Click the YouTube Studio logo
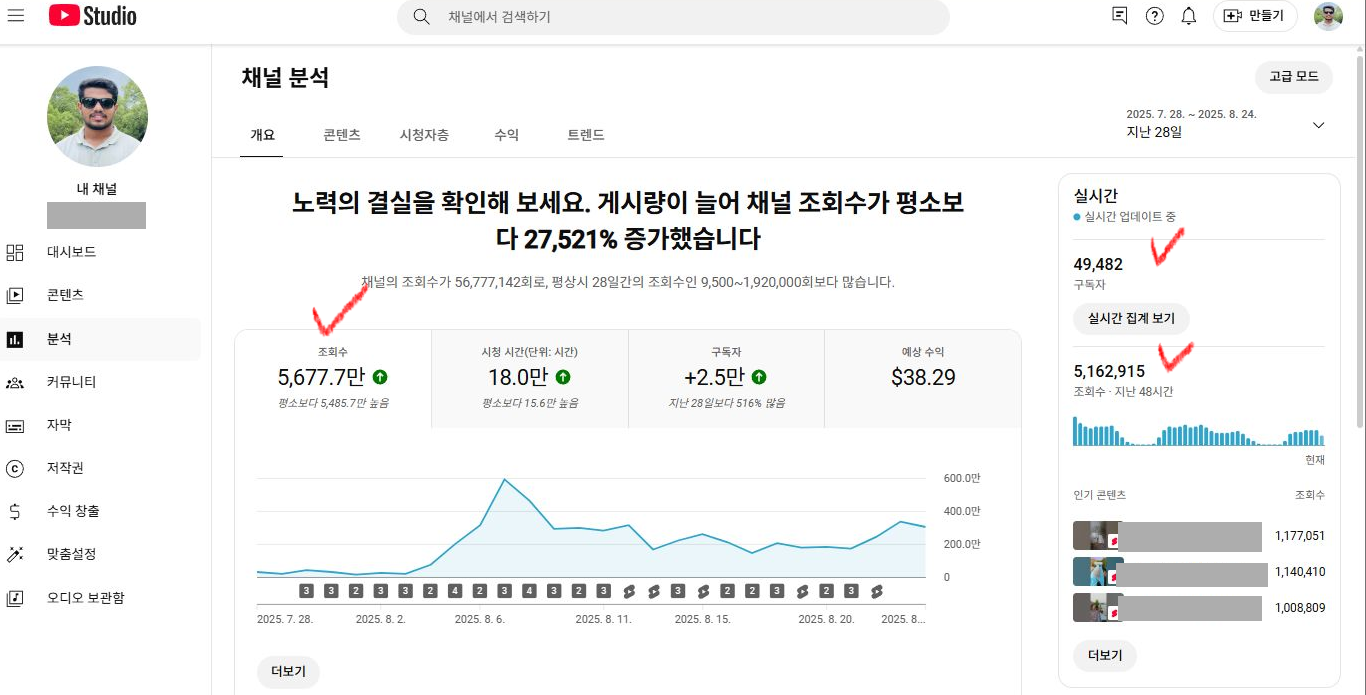 93,16
